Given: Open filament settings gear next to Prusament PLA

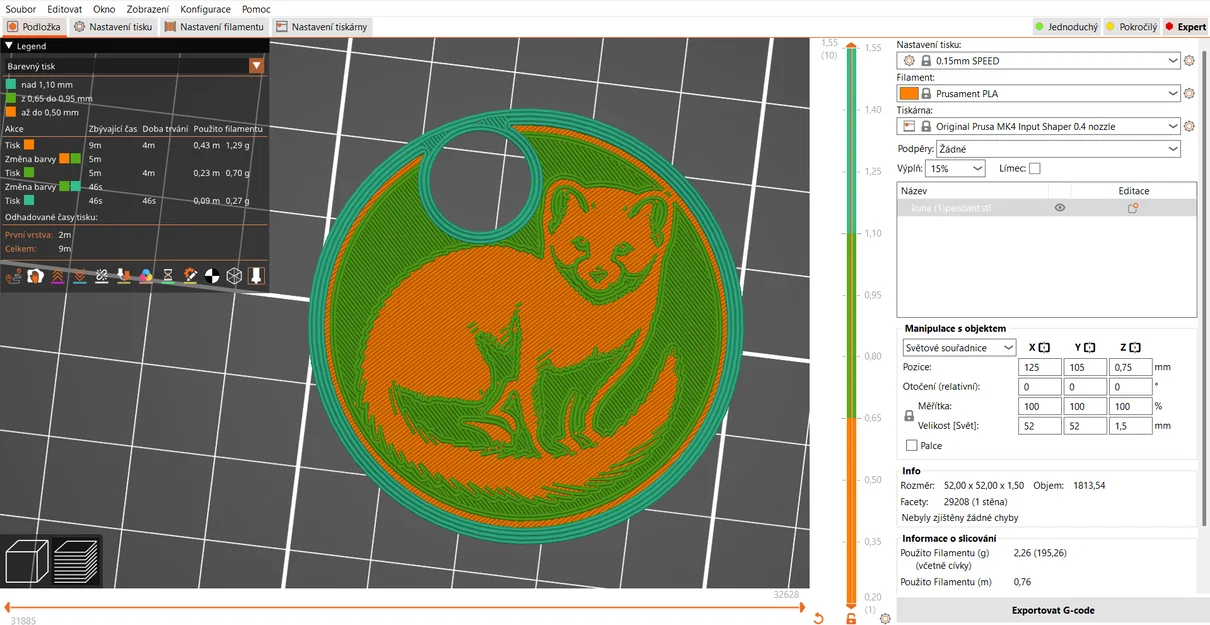Looking at the screenshot, I should pyautogui.click(x=1189, y=94).
